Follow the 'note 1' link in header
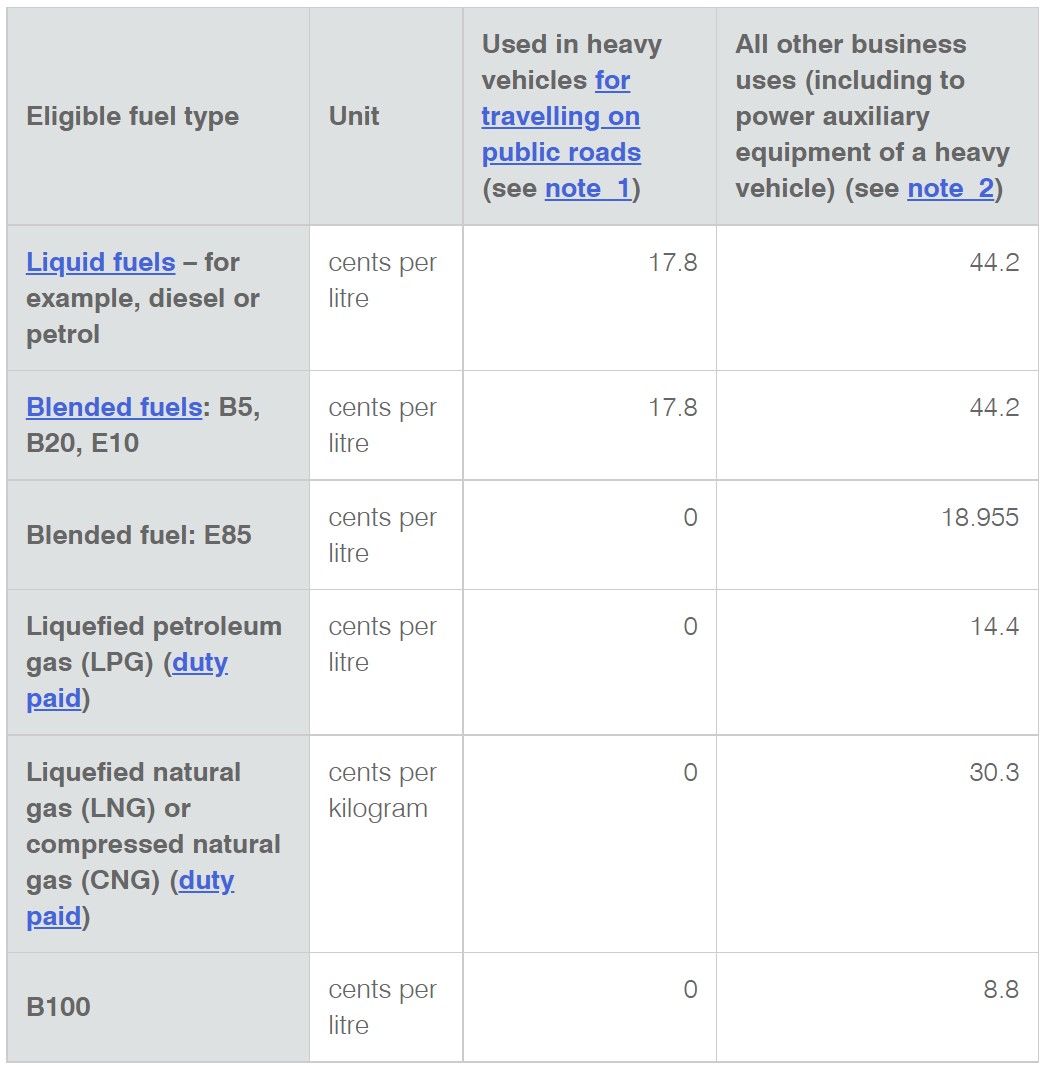The height and width of the screenshot is (1069, 1044). click(x=588, y=188)
